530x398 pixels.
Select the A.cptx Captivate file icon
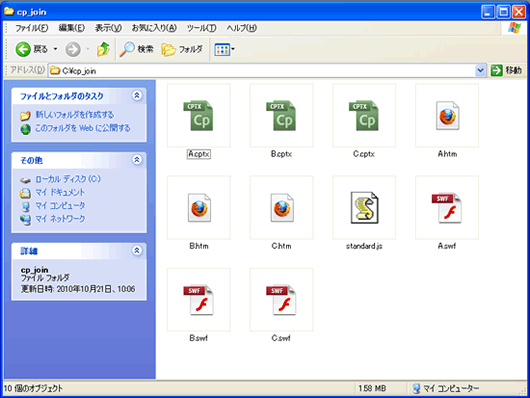198,115
